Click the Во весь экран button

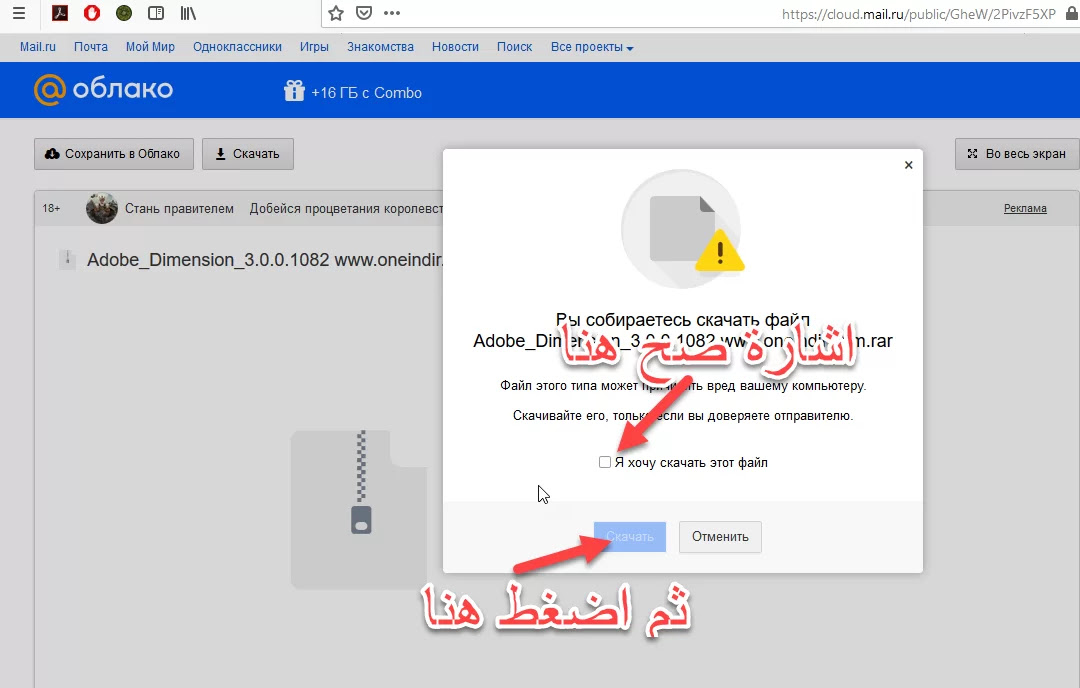click(1017, 154)
